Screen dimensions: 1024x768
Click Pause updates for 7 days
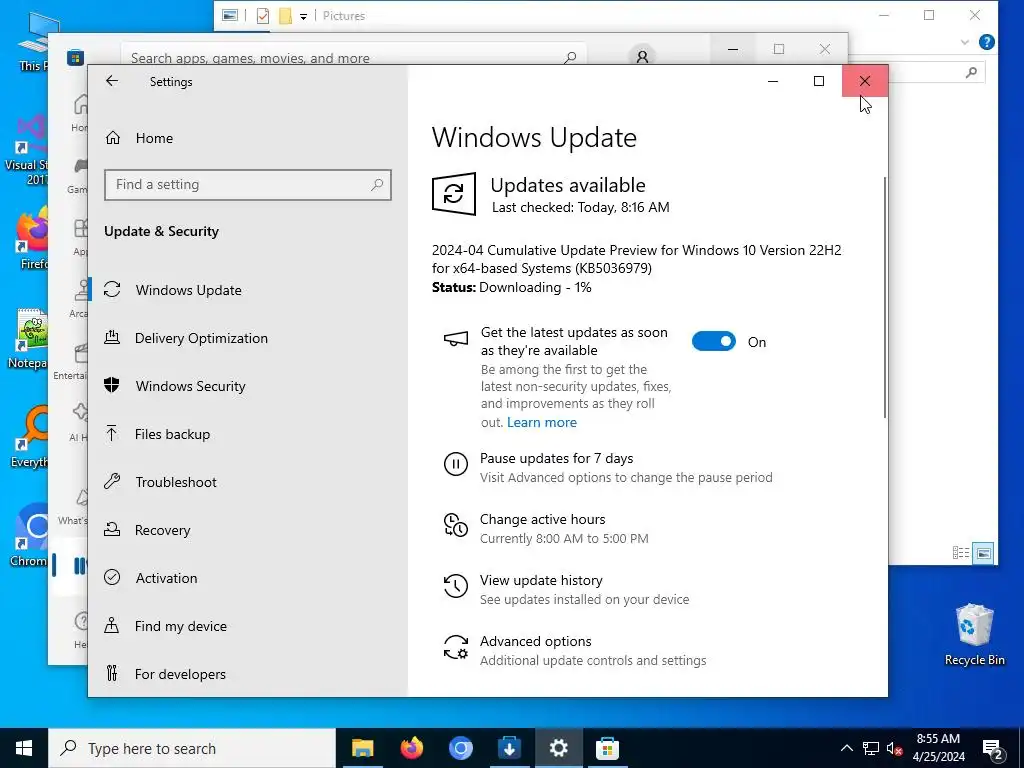pyautogui.click(x=556, y=458)
